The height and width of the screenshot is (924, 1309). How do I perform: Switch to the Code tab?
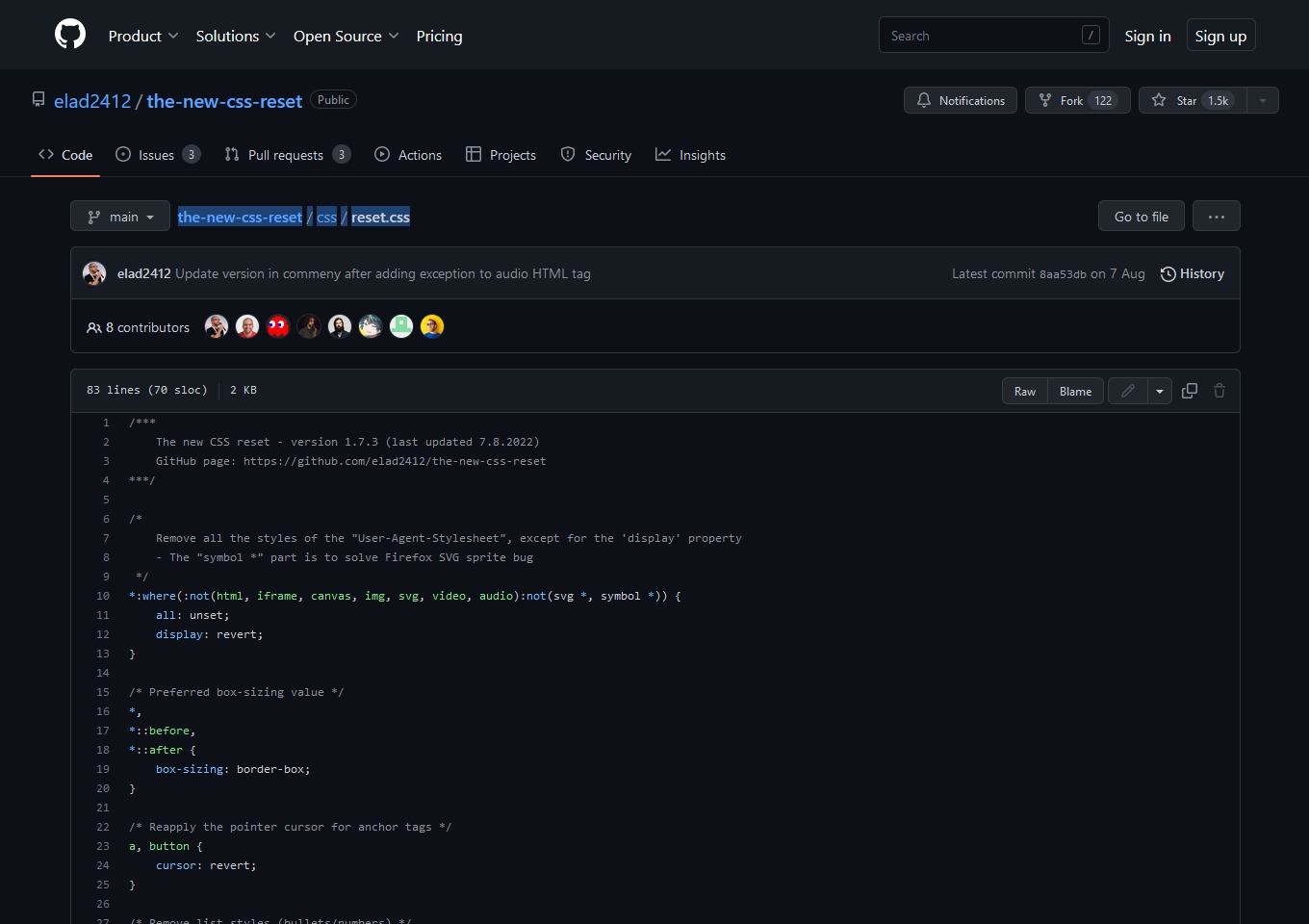[x=65, y=155]
